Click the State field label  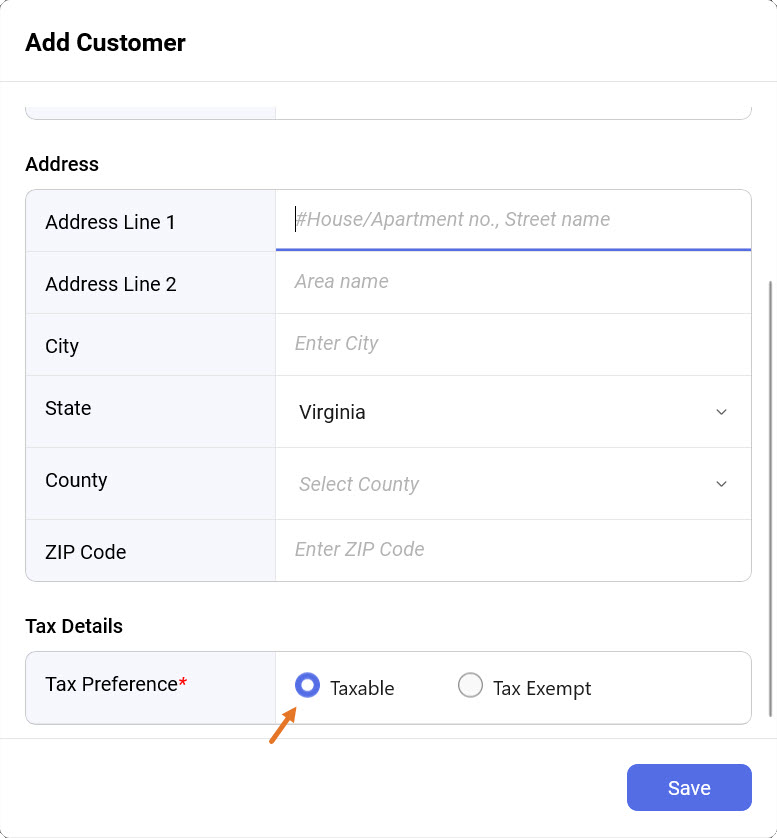tap(68, 408)
